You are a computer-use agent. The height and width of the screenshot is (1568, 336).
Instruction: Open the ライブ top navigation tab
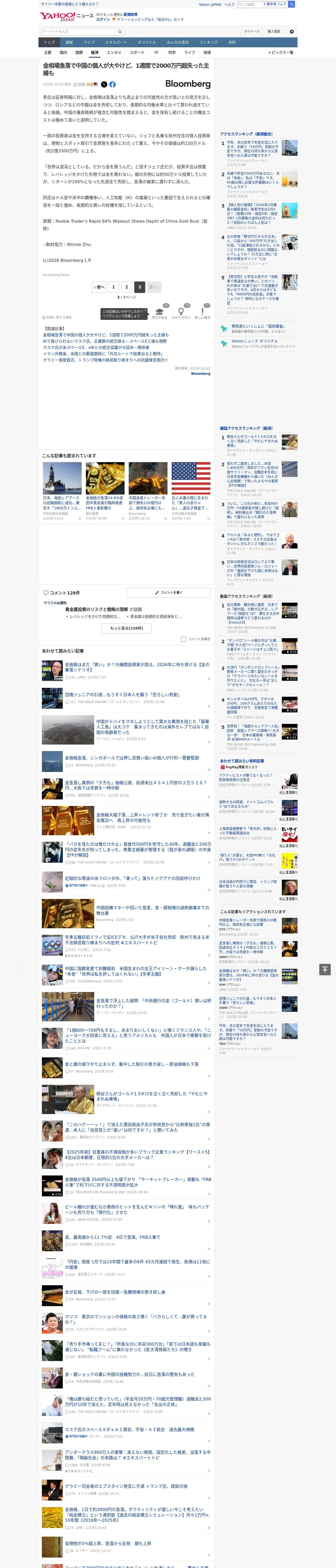pyautogui.click(x=89, y=43)
